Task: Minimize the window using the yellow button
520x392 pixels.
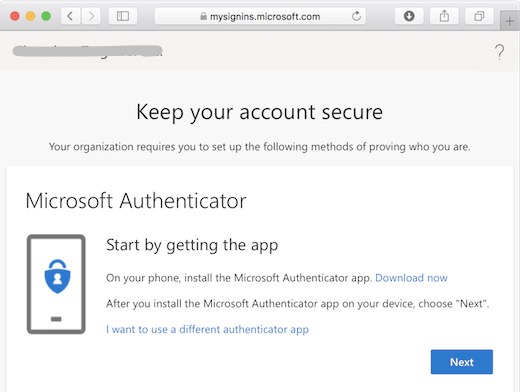Action: [30, 16]
